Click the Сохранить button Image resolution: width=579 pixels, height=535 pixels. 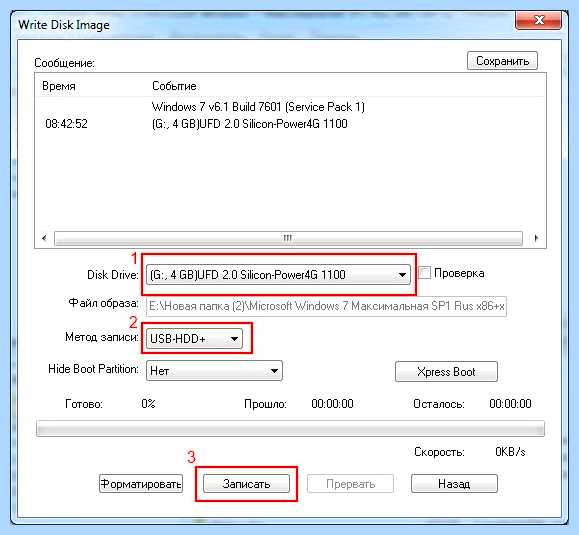point(502,61)
